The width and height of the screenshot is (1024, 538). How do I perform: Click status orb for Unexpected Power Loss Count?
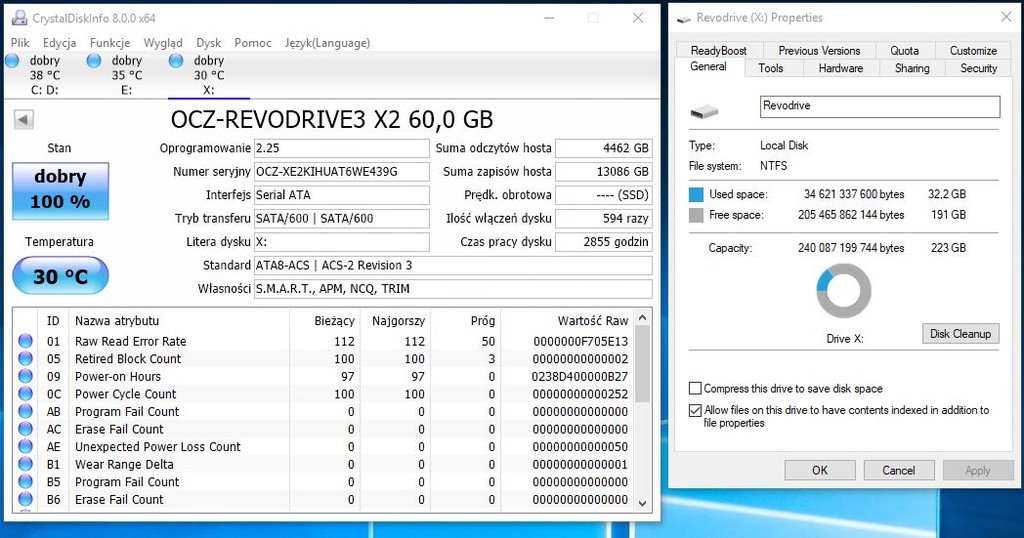pos(25,447)
